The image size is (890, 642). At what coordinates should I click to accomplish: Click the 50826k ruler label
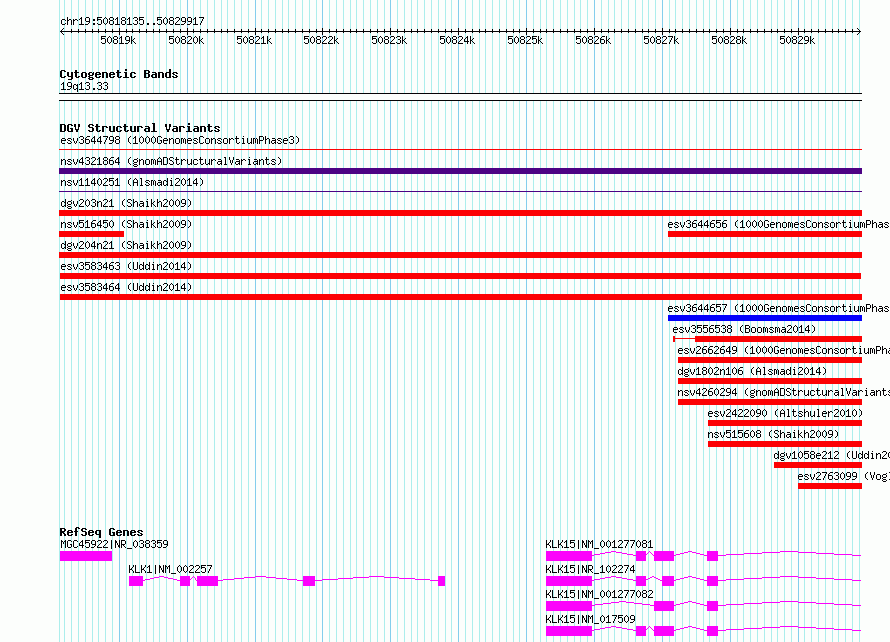(x=593, y=40)
